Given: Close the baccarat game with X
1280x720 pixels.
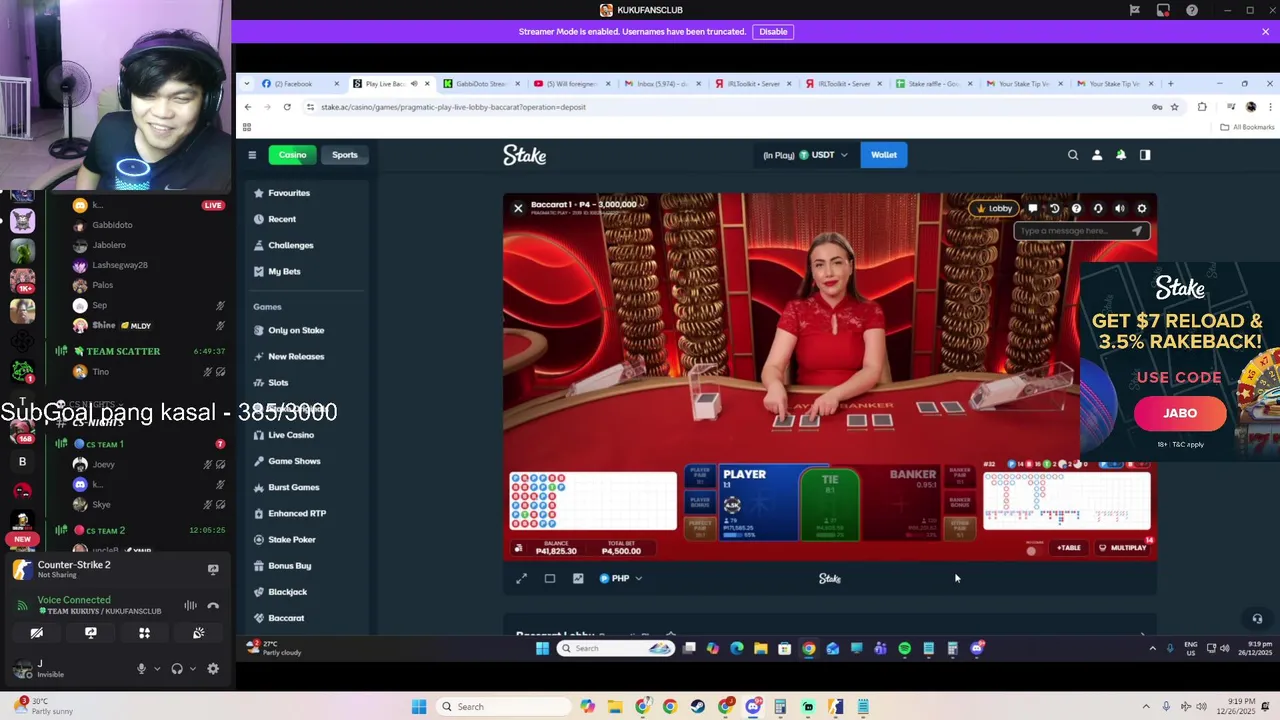Looking at the screenshot, I should coord(518,208).
